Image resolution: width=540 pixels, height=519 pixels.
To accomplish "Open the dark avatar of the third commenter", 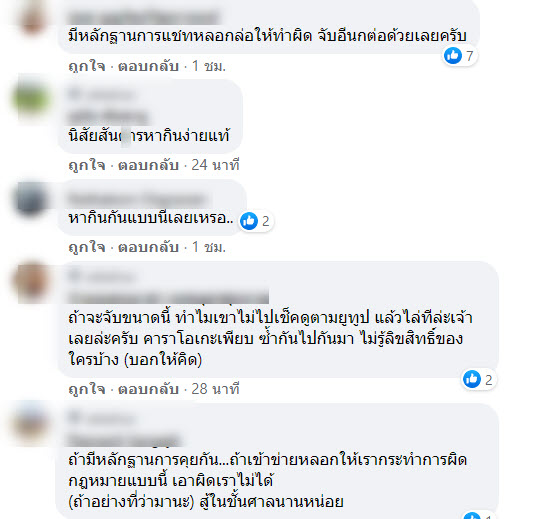I will pos(31,199).
